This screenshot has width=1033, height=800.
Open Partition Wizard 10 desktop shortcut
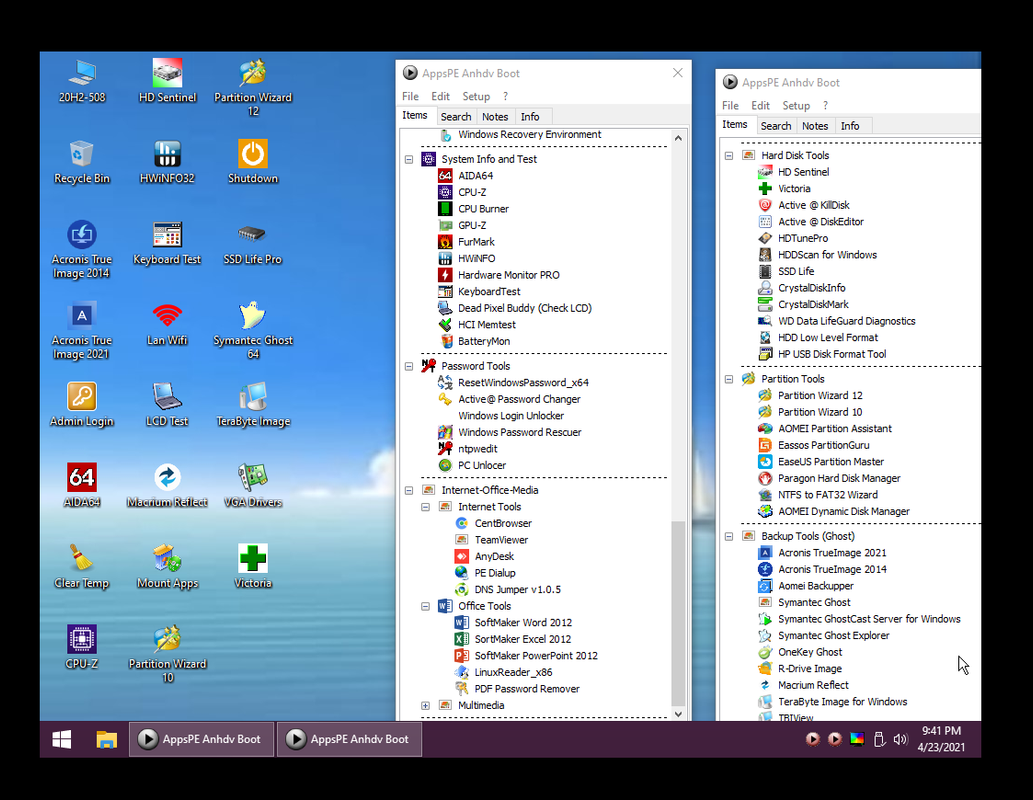(167, 655)
